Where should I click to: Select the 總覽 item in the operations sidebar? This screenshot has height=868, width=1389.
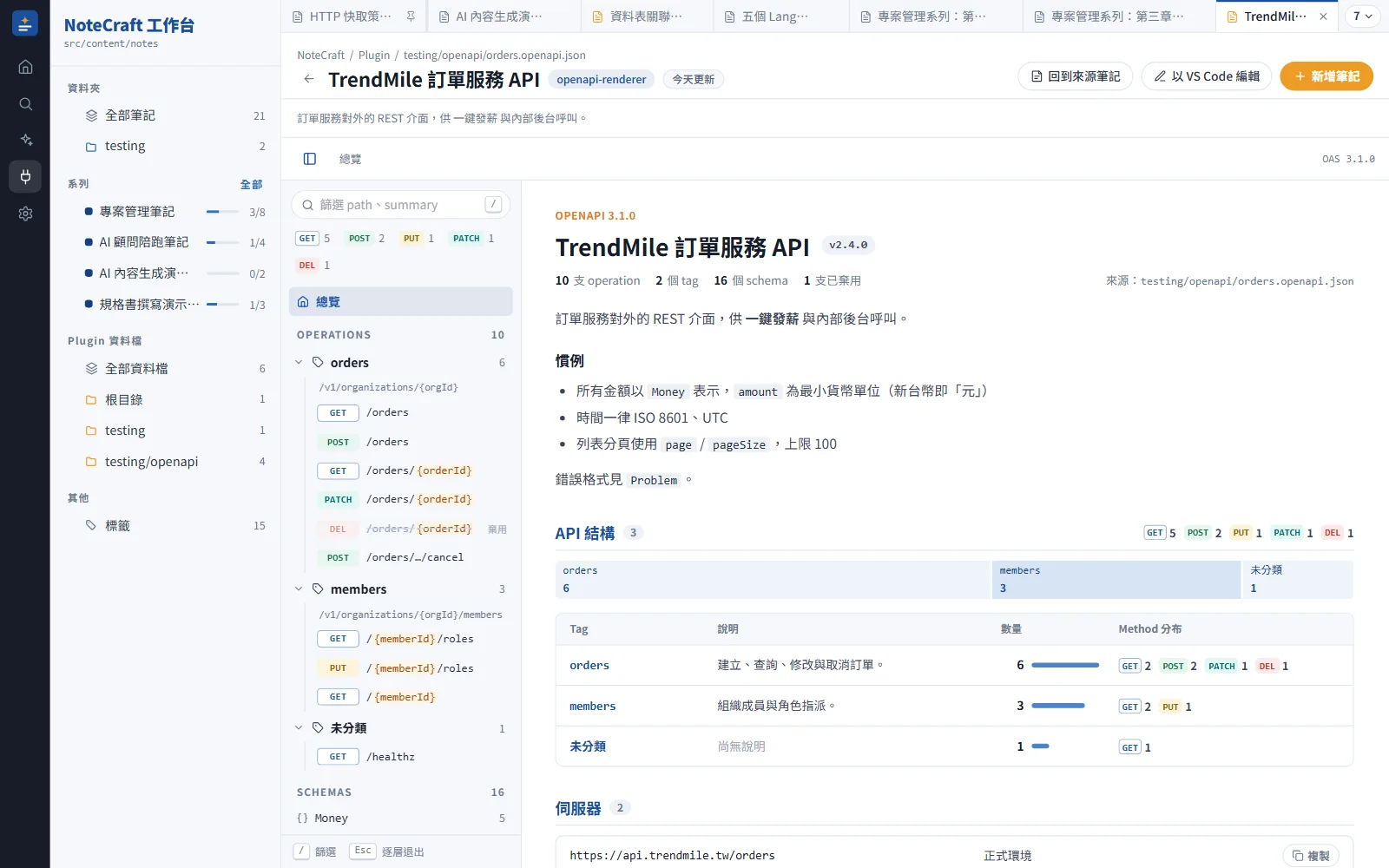401,302
